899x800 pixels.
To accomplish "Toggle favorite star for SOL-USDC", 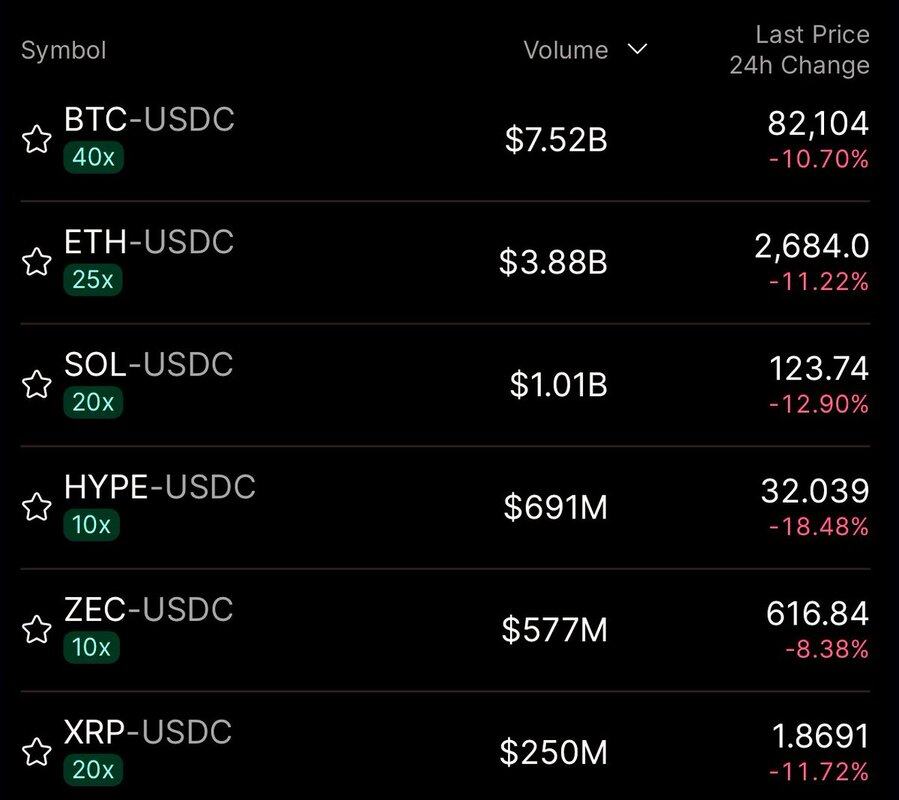I will coord(37,385).
